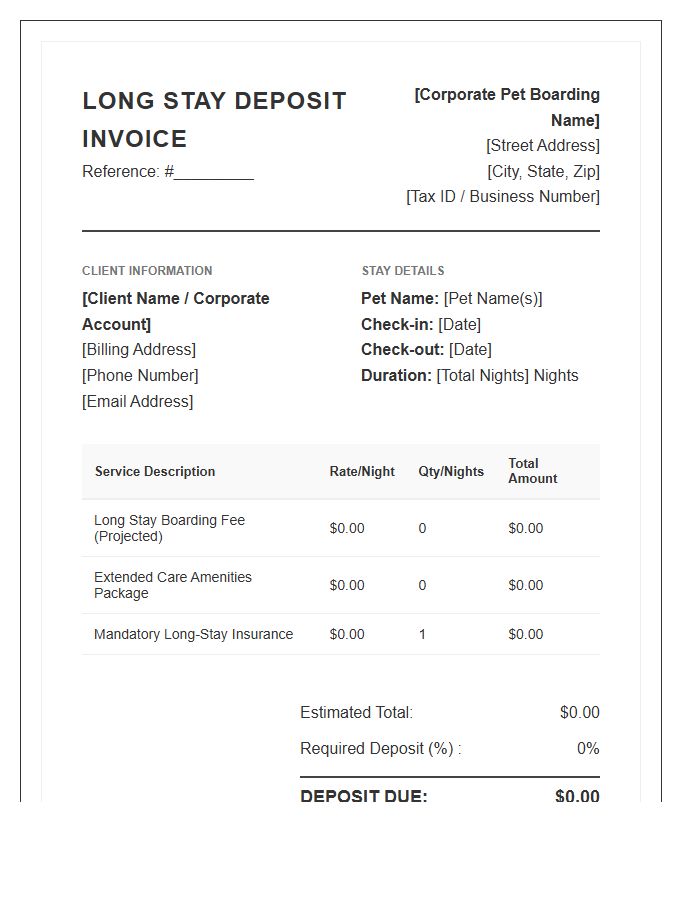Click the '[Billing Address]' placeholder
Image resolution: width=700 pixels, height=900 pixels.
139,350
